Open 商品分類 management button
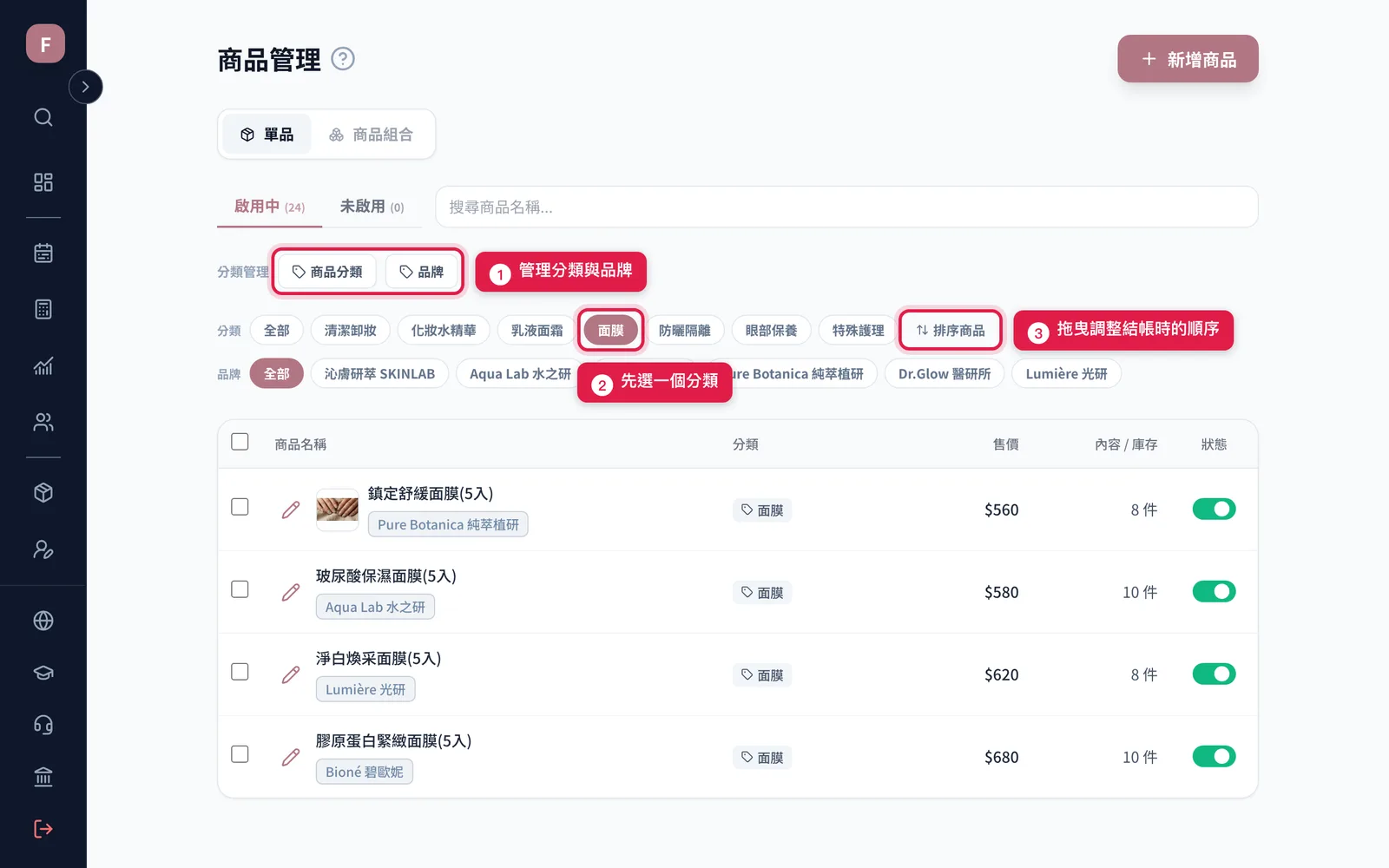1389x868 pixels. coord(327,272)
